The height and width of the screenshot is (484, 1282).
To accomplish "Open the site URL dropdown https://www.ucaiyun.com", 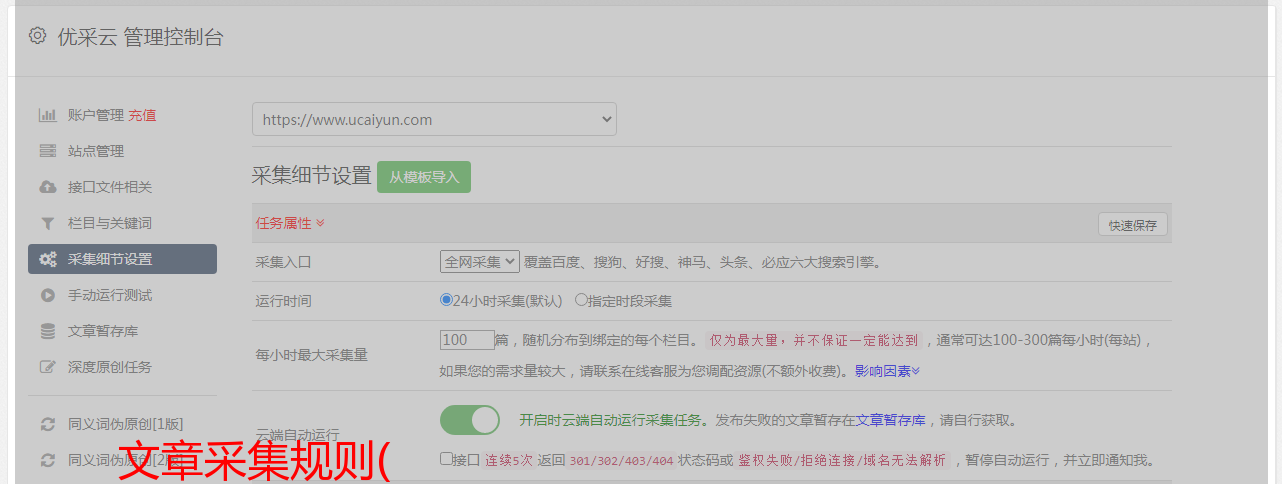I will point(434,119).
